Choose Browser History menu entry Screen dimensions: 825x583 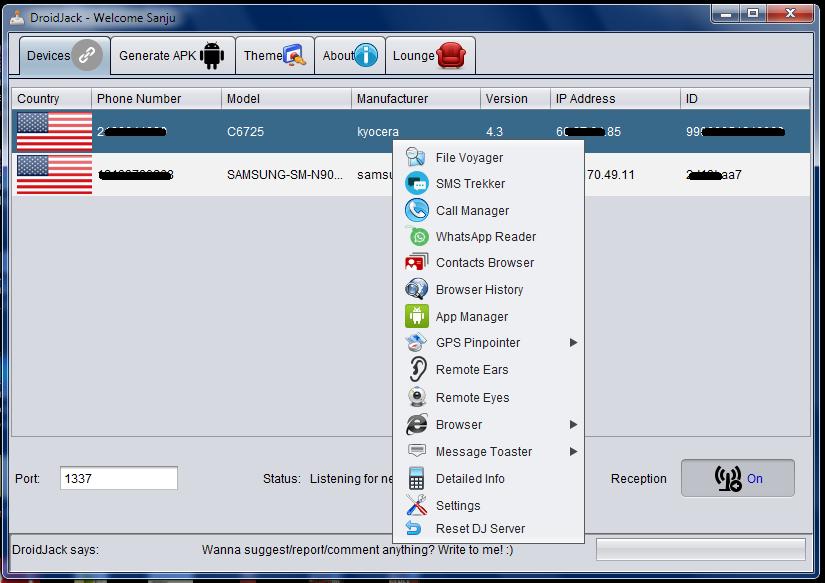pos(479,290)
